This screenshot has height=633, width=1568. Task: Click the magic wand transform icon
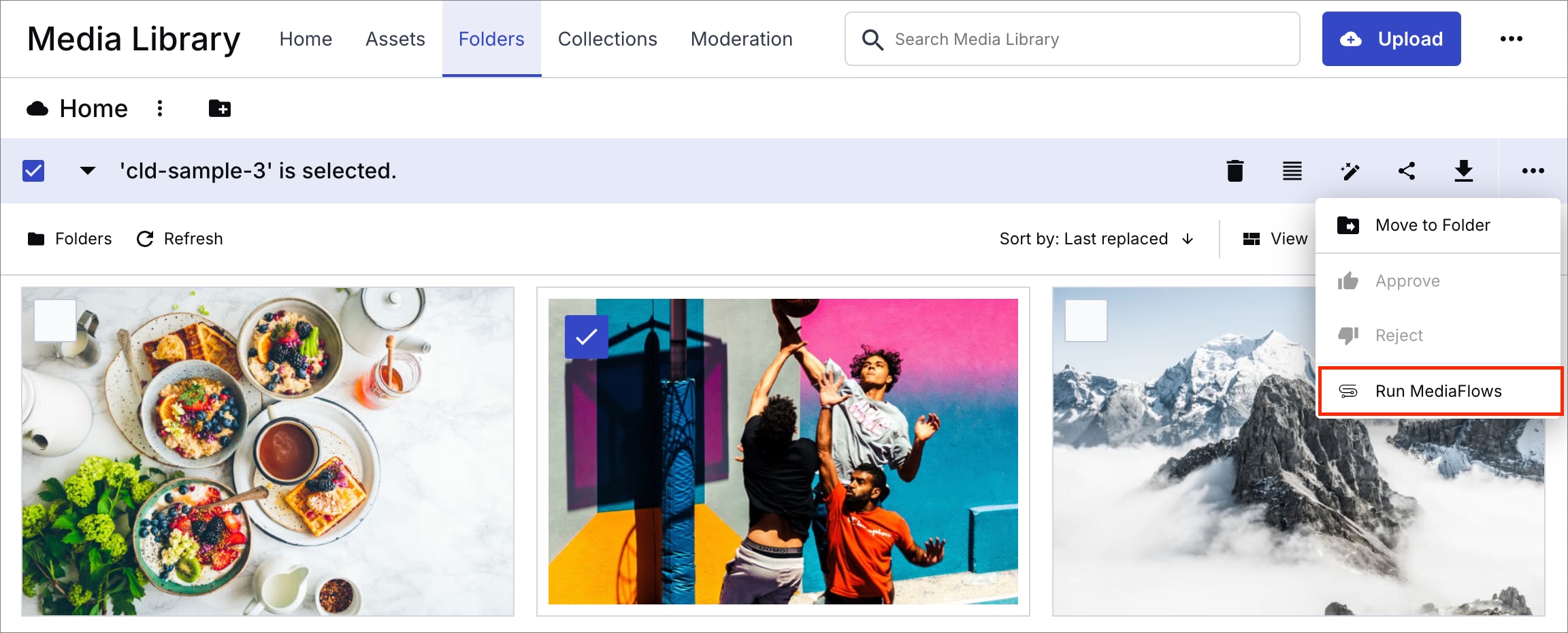coord(1350,171)
